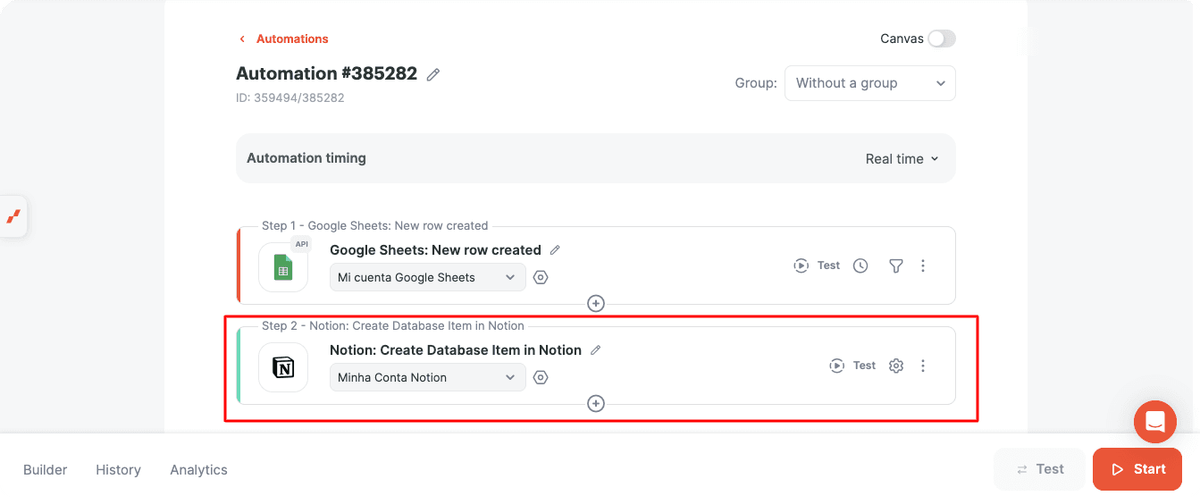The width and height of the screenshot is (1200, 497).
Task: Open gear settings on Notion step
Action: tap(896, 366)
